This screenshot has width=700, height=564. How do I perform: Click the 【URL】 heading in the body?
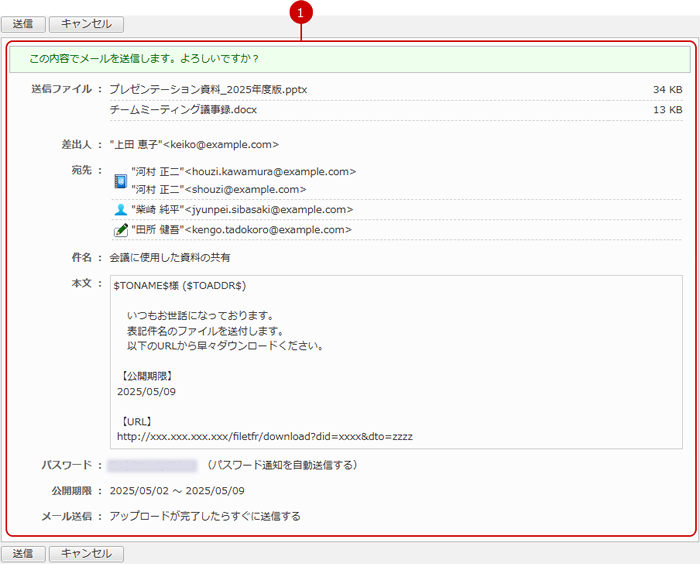(137, 422)
